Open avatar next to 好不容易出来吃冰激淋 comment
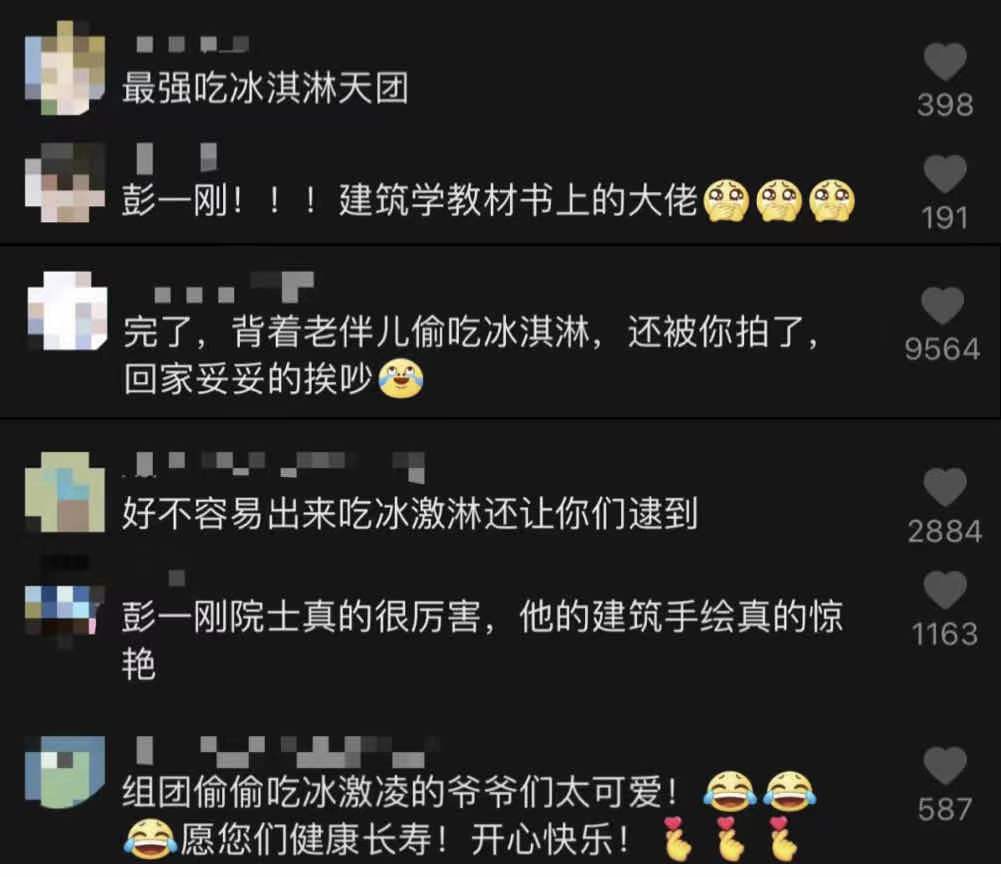 coord(65,492)
